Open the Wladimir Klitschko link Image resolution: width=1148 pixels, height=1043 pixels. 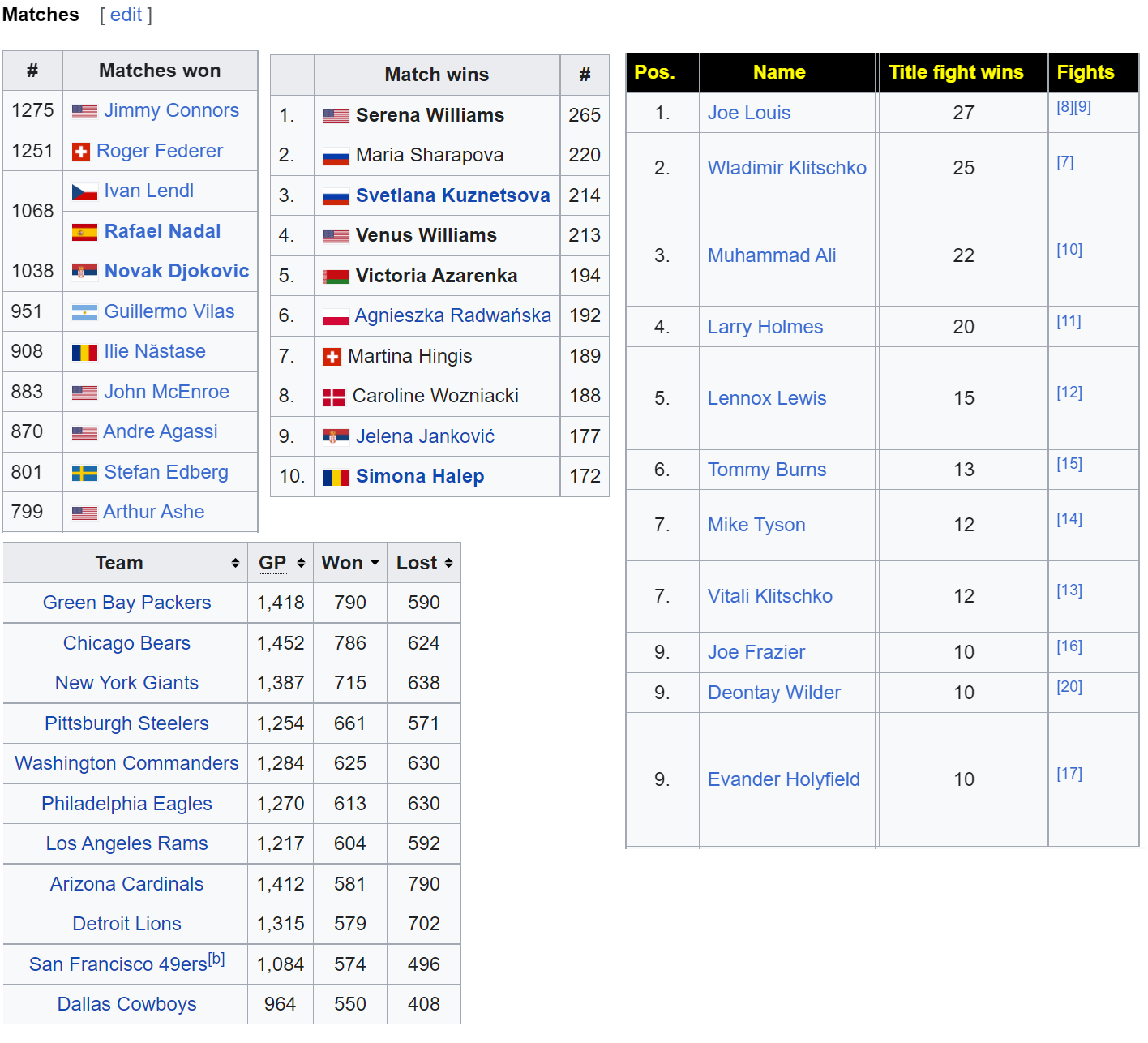coord(787,168)
